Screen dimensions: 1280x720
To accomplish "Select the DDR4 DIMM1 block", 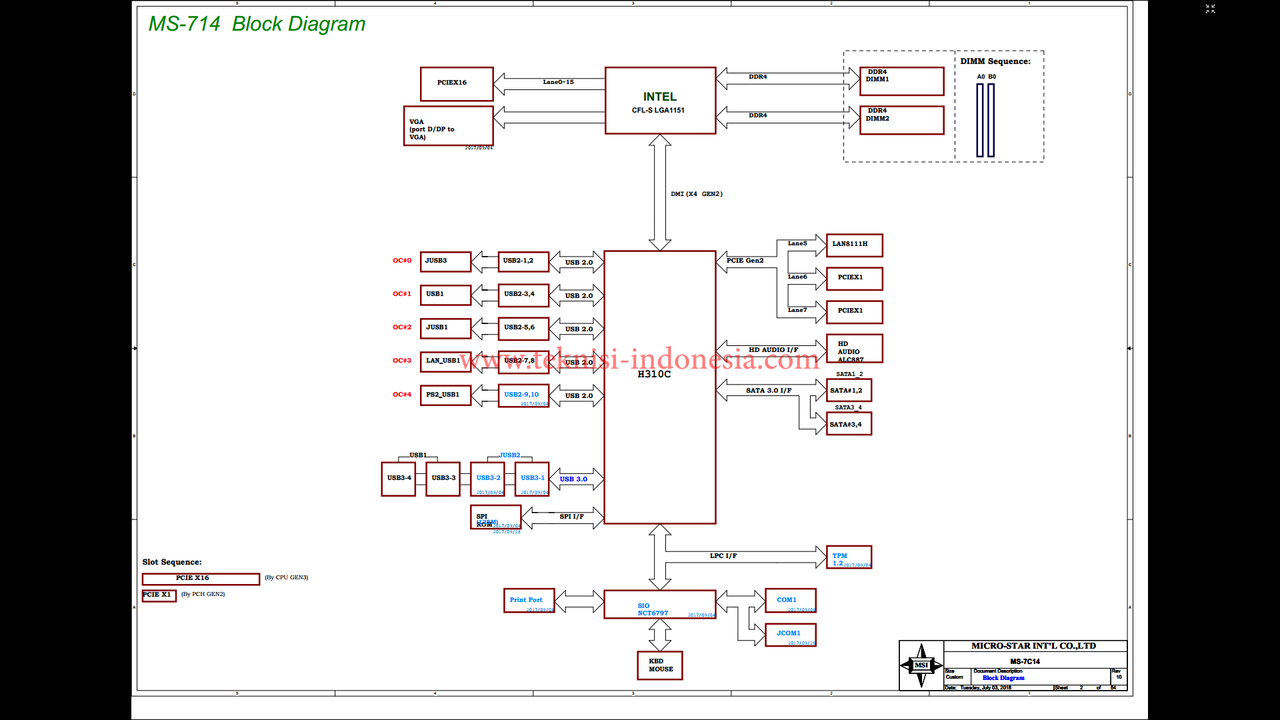I will click(x=902, y=81).
